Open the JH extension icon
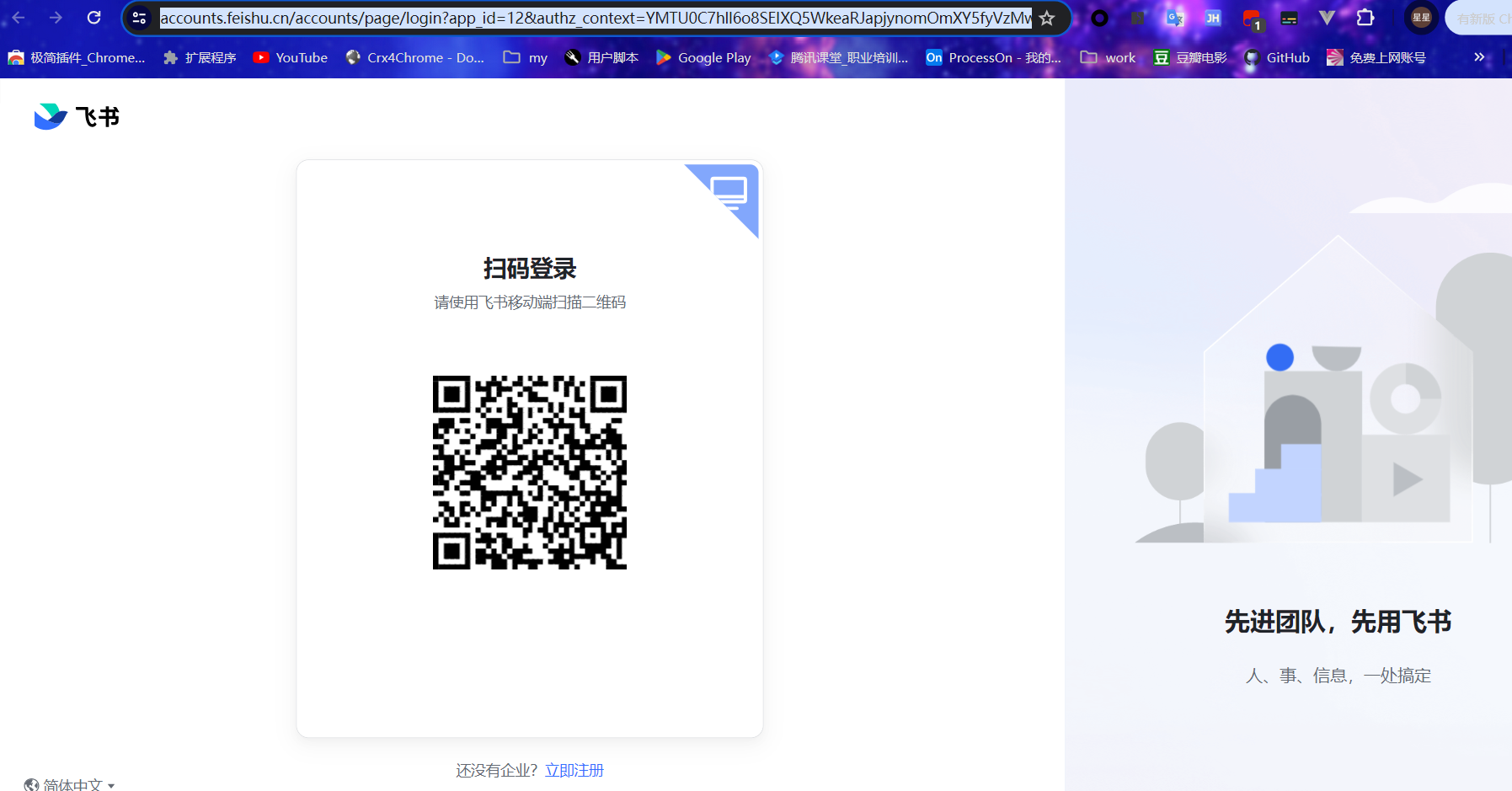This screenshot has height=791, width=1512. coord(1213,18)
